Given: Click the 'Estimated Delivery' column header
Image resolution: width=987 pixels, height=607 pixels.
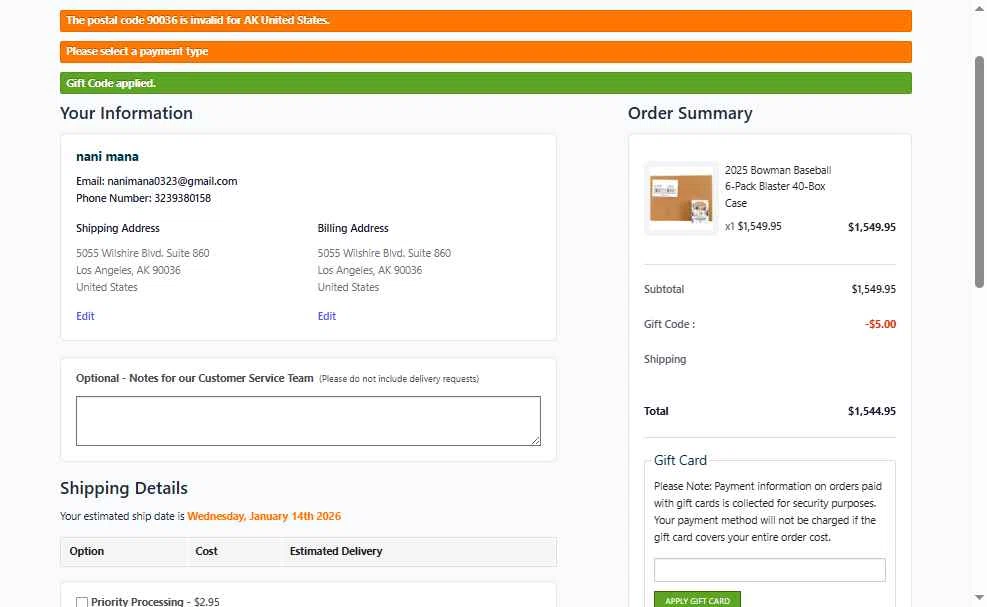Looking at the screenshot, I should click(336, 551).
